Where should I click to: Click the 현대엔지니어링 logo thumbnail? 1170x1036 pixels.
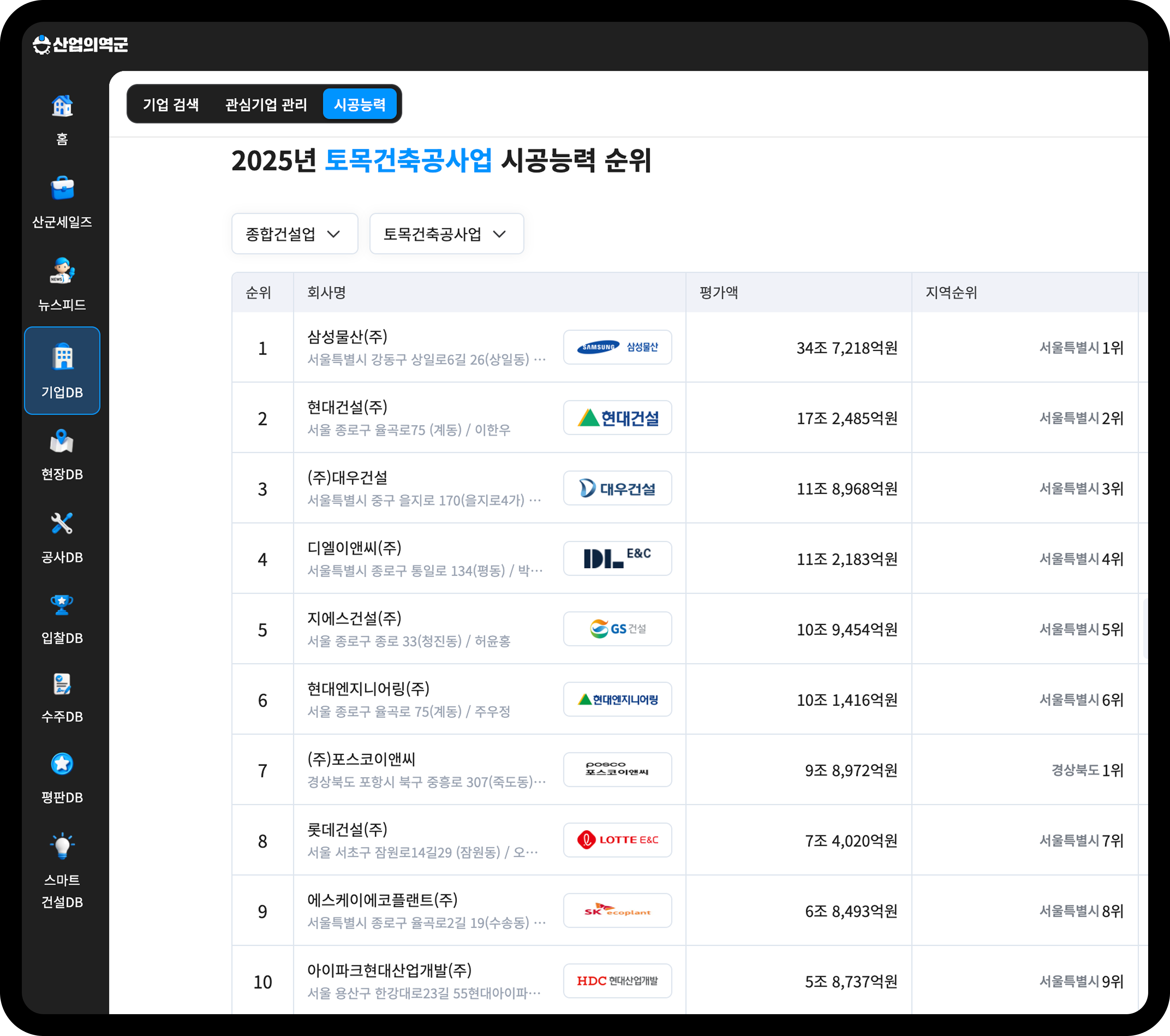[617, 699]
